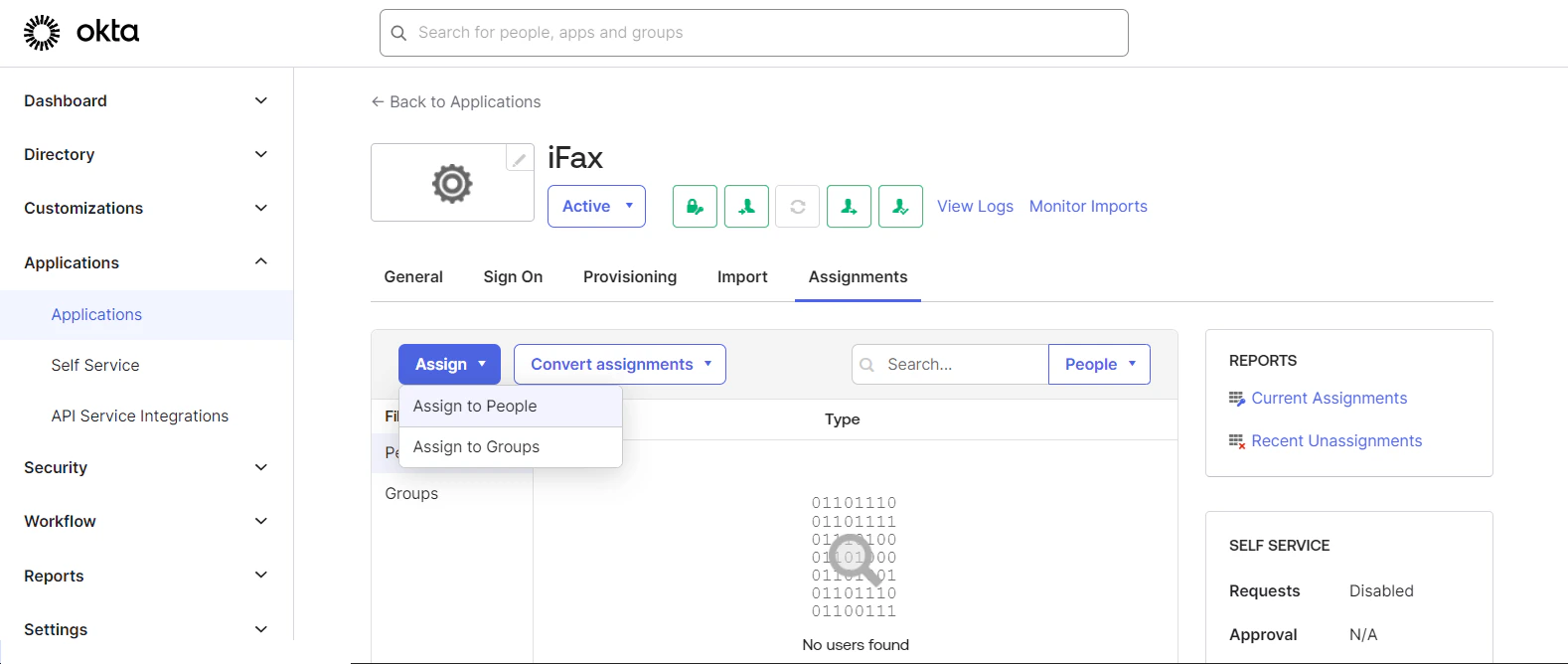Click the back arrow before Back to Applications
The image size is (1568, 664).
point(378,101)
